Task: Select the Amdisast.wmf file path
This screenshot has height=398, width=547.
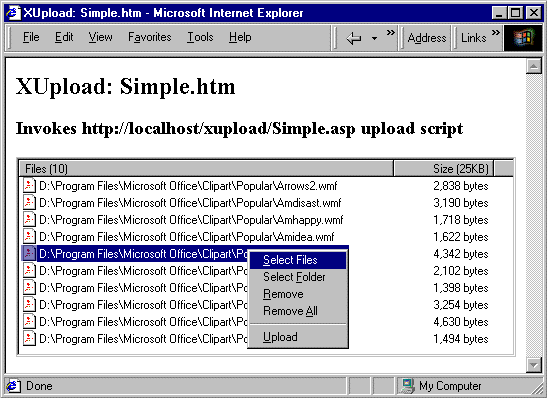Action: [x=190, y=203]
